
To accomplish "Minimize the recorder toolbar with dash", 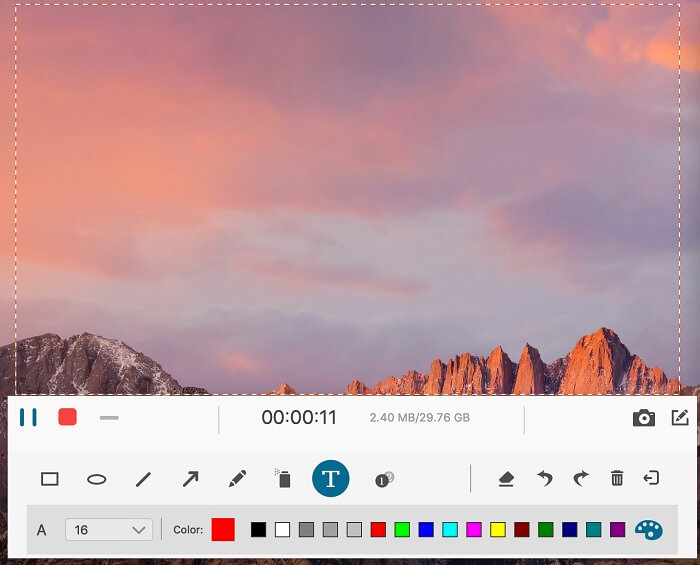I will tap(109, 418).
